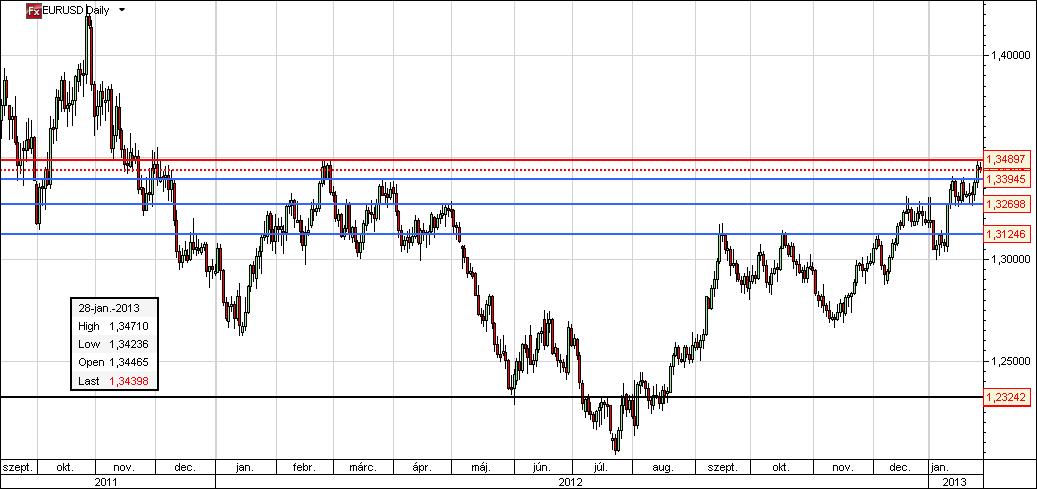Screen dimensions: 1037x489
Task: Click the 1,25000 price axis value
Action: click(1009, 361)
